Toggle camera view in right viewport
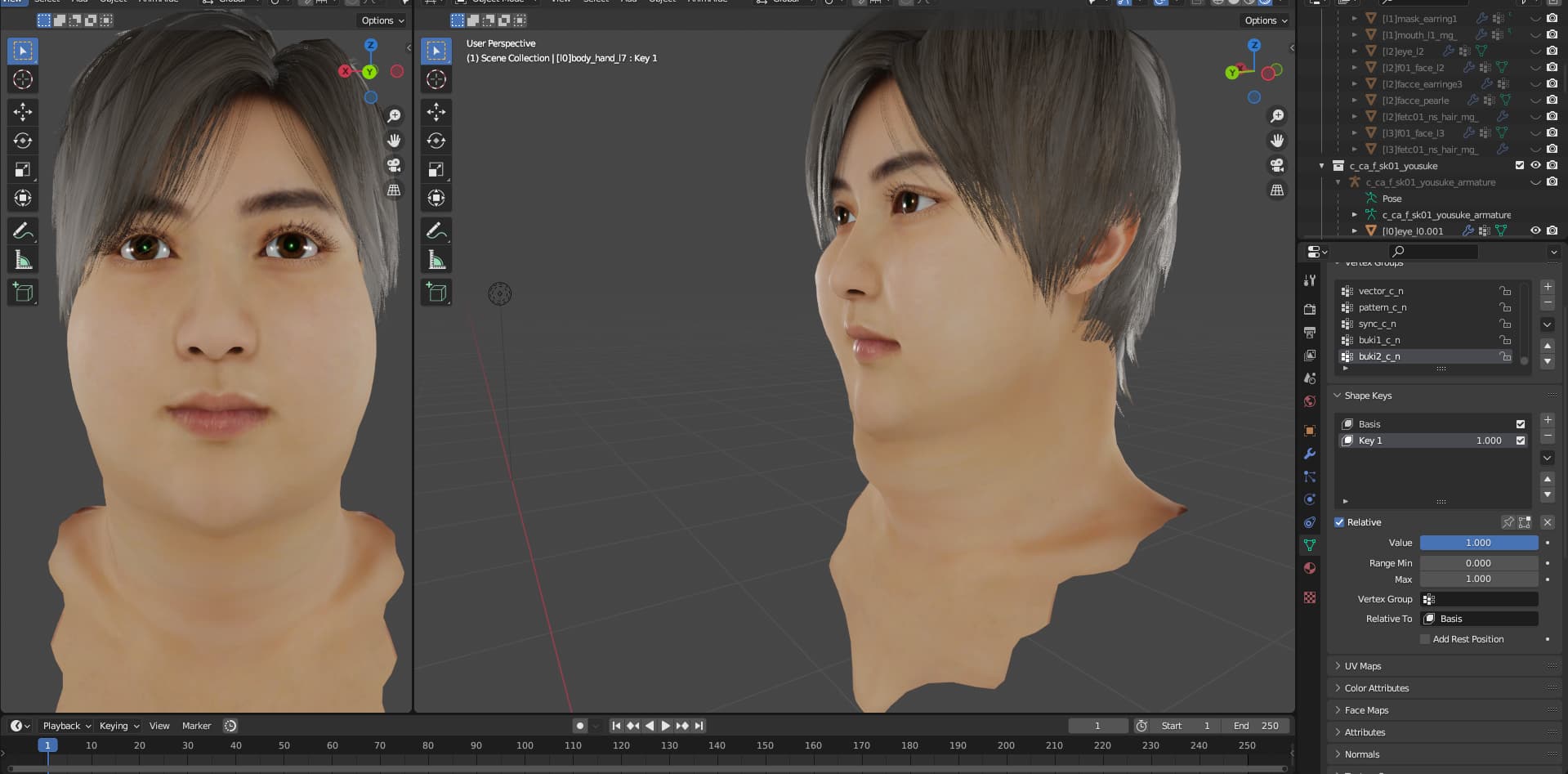 (1276, 165)
